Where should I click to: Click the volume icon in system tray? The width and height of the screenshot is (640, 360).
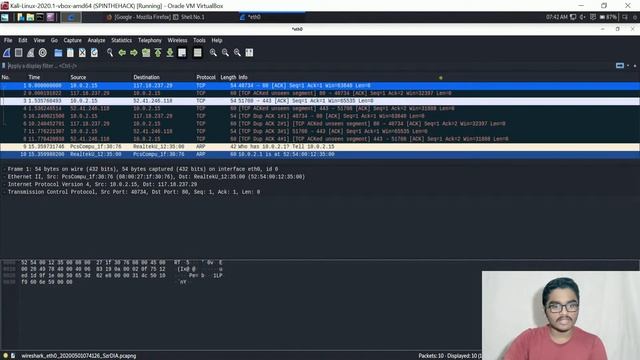[582, 17]
